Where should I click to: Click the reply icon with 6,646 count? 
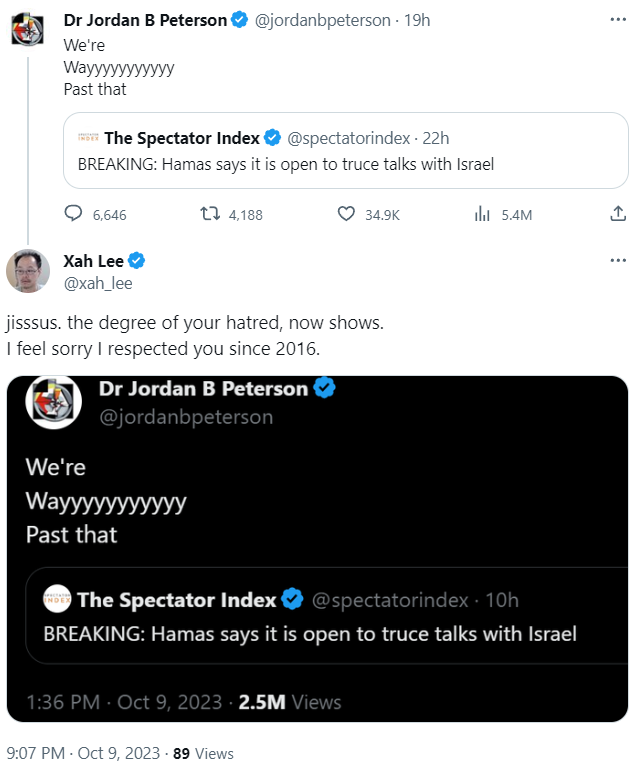[73, 214]
